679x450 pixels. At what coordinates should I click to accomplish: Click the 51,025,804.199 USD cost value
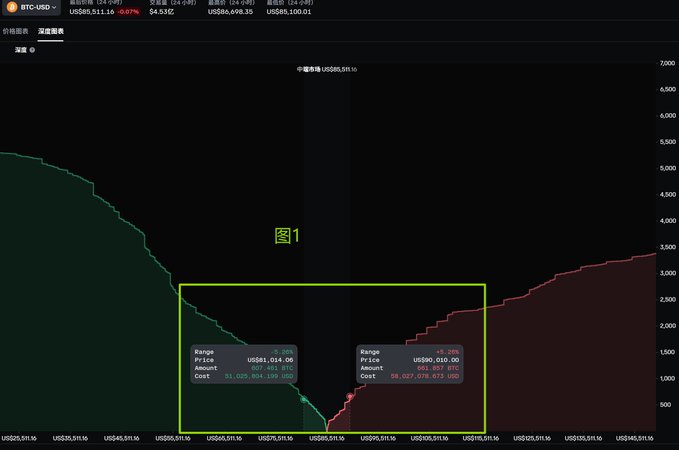(x=259, y=376)
